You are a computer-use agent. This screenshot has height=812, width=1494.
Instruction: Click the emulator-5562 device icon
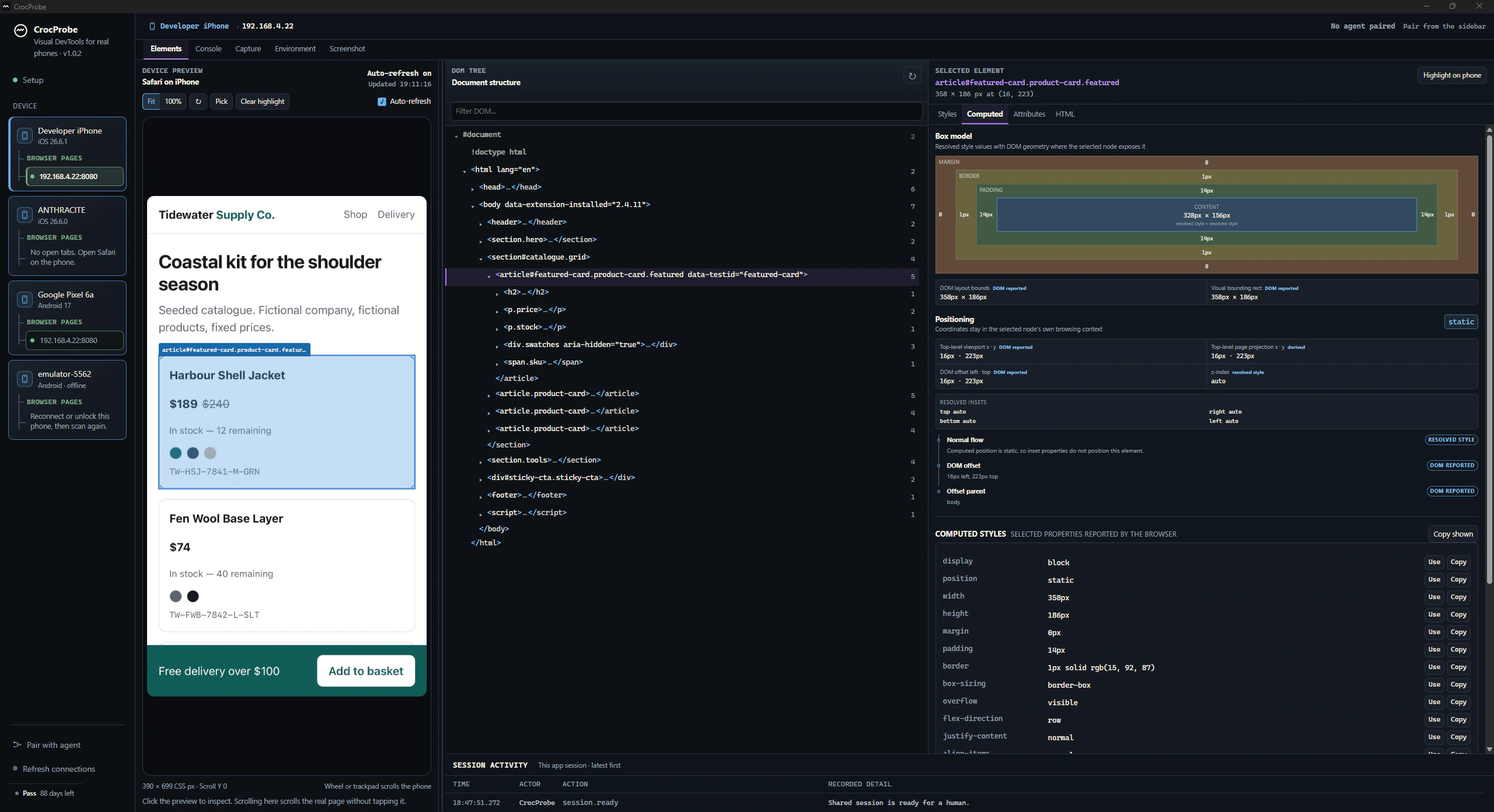point(25,379)
